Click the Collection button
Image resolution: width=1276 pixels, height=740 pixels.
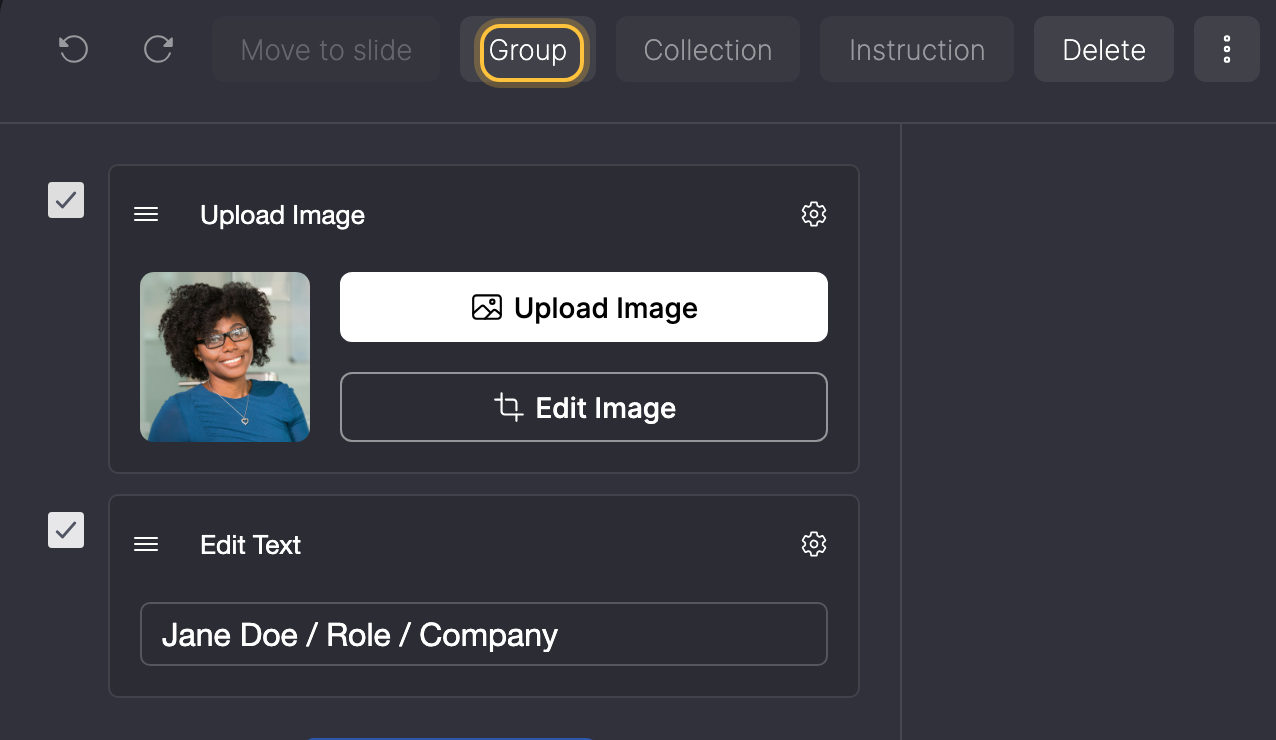pos(708,49)
